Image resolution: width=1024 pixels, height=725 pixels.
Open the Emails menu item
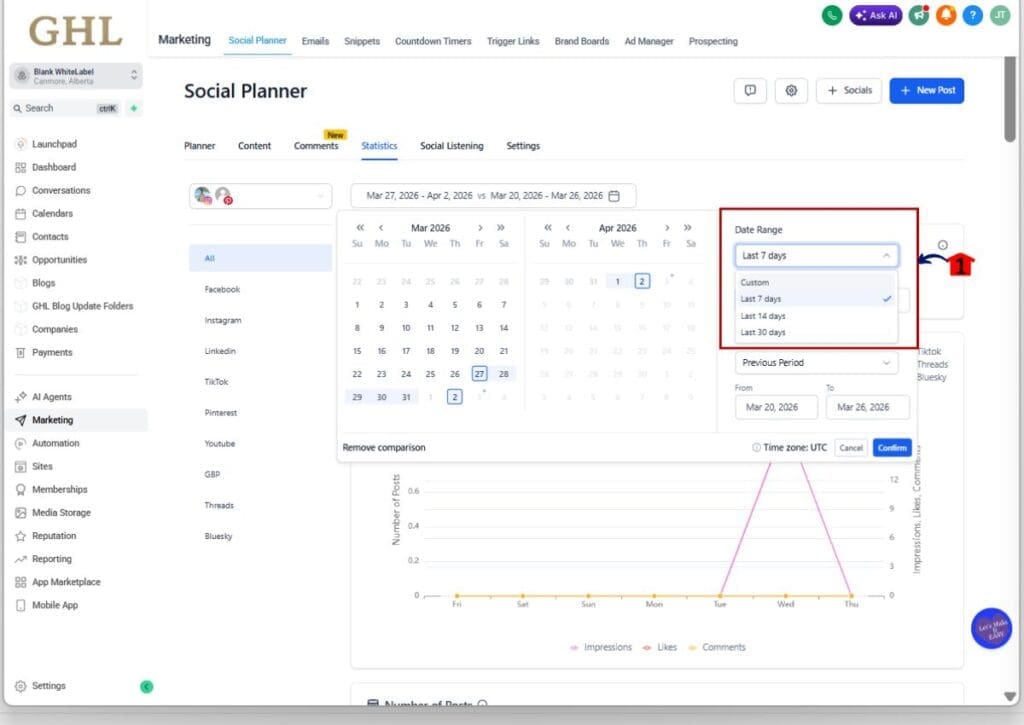315,41
